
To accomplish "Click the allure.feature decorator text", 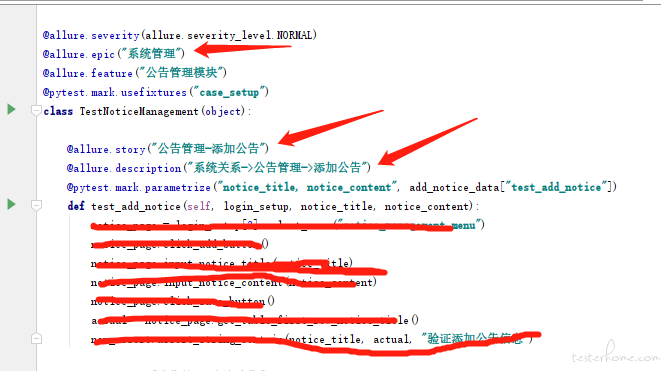I will pos(88,73).
